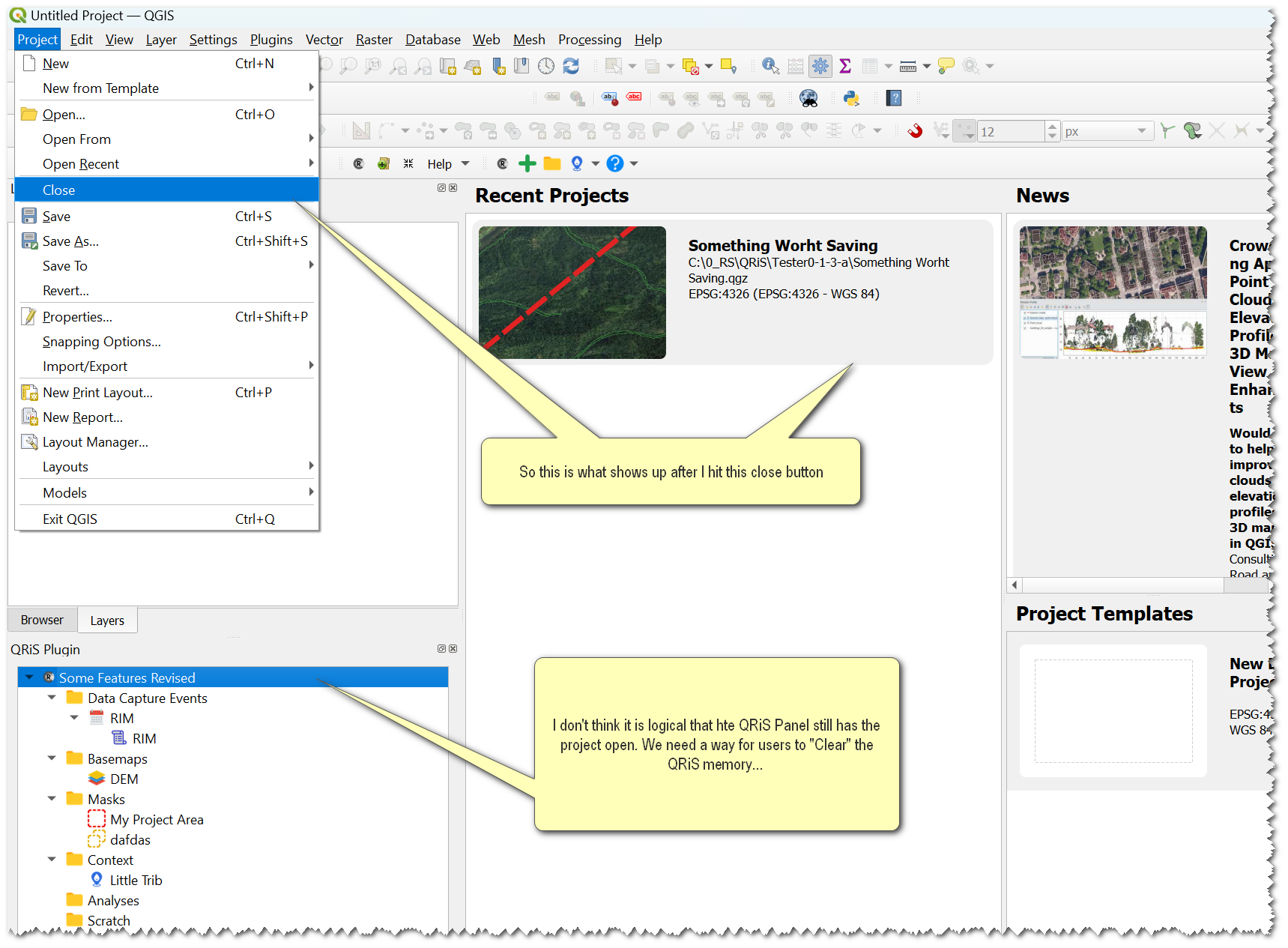Click the Help button in the QRiS toolbar

click(x=439, y=163)
